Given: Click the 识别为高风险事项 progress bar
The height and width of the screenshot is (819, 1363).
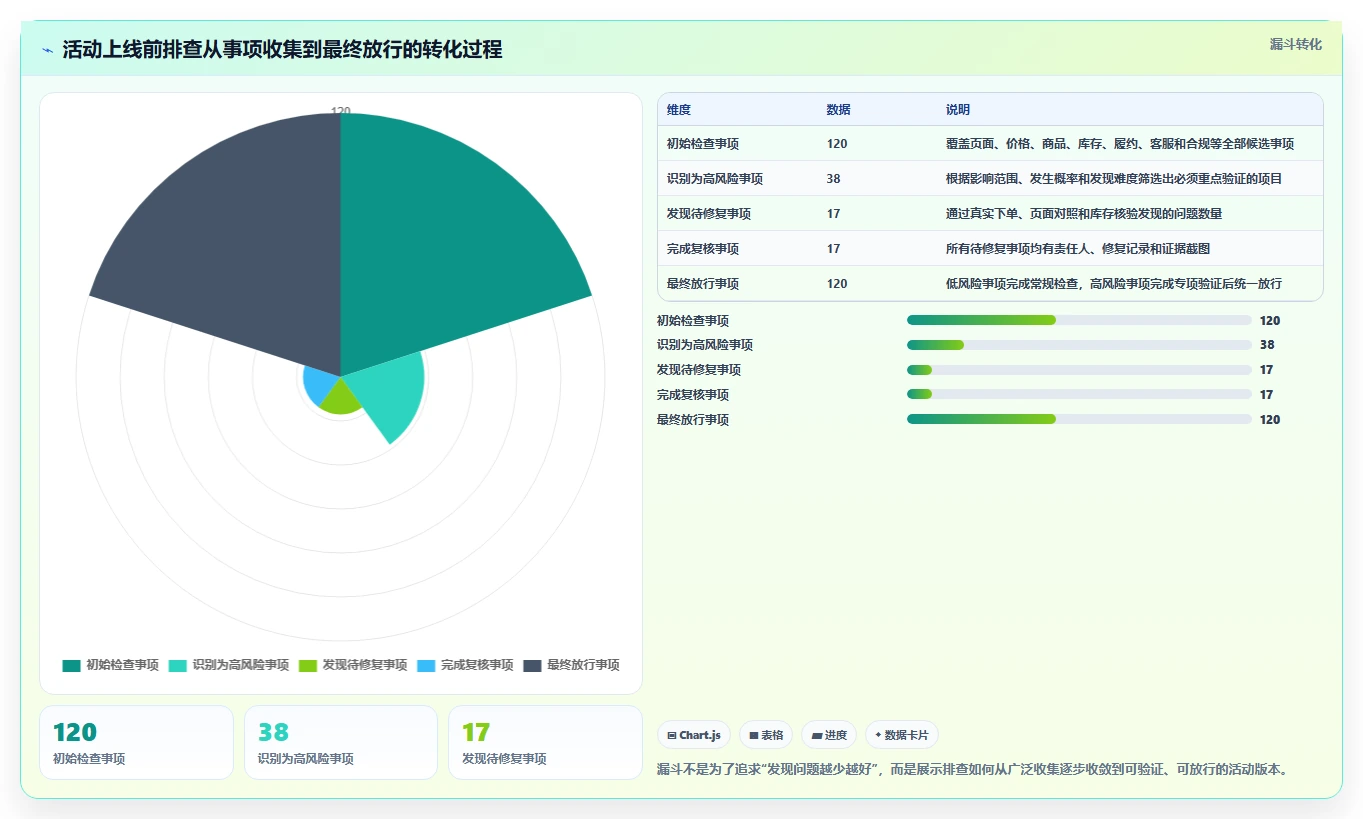Looking at the screenshot, I should pos(1079,345).
